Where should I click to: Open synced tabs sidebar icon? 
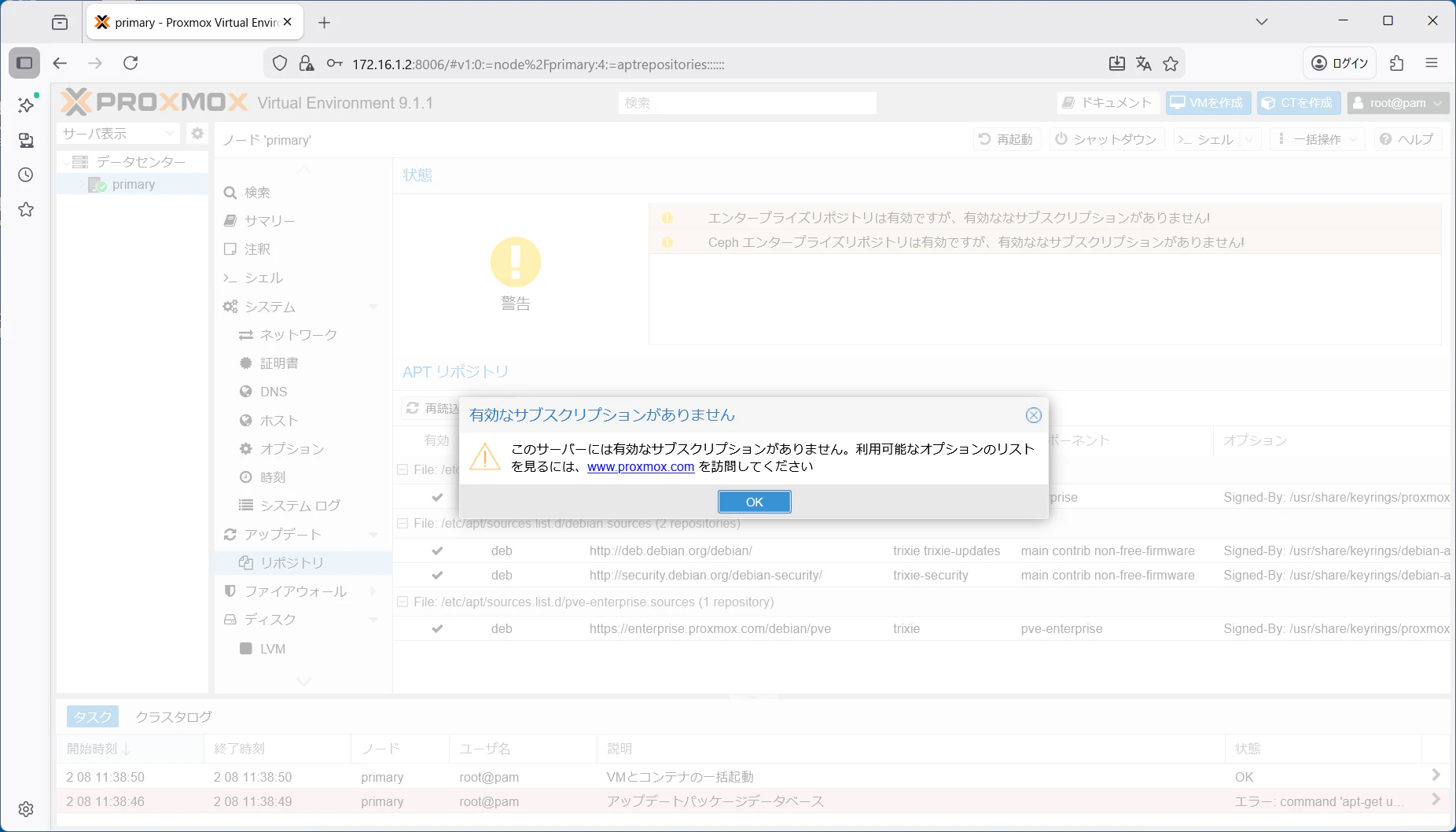pyautogui.click(x=26, y=140)
